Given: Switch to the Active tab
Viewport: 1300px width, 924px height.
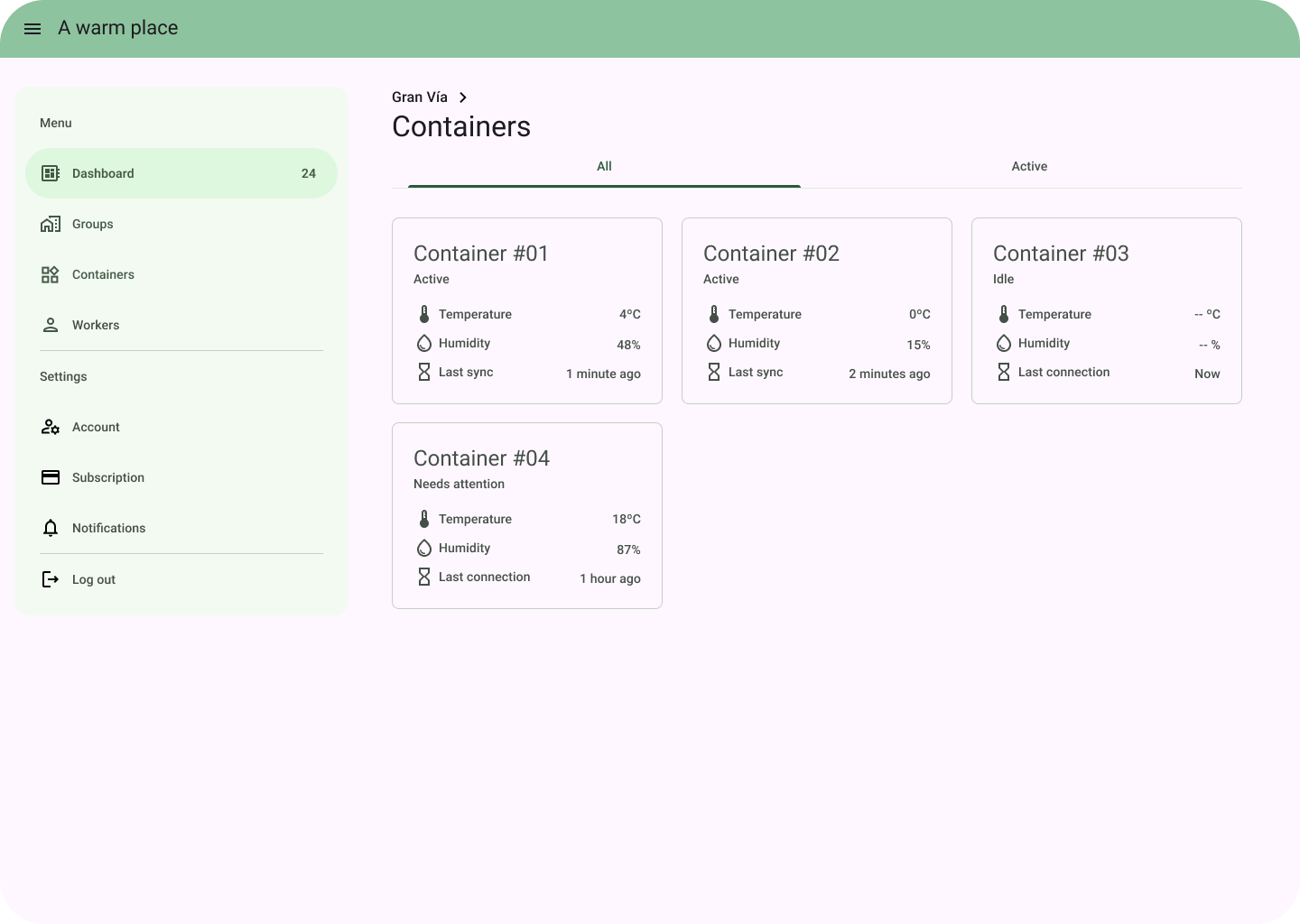Looking at the screenshot, I should click(x=1029, y=167).
